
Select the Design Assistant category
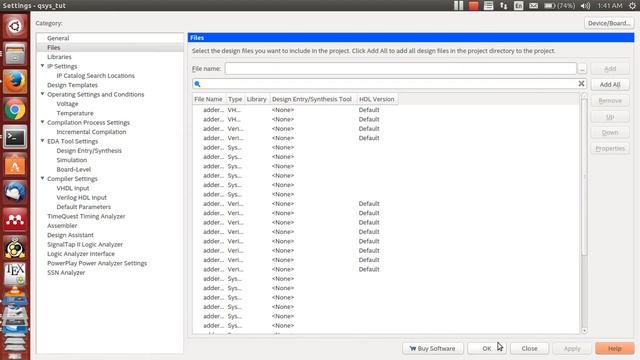[70, 235]
